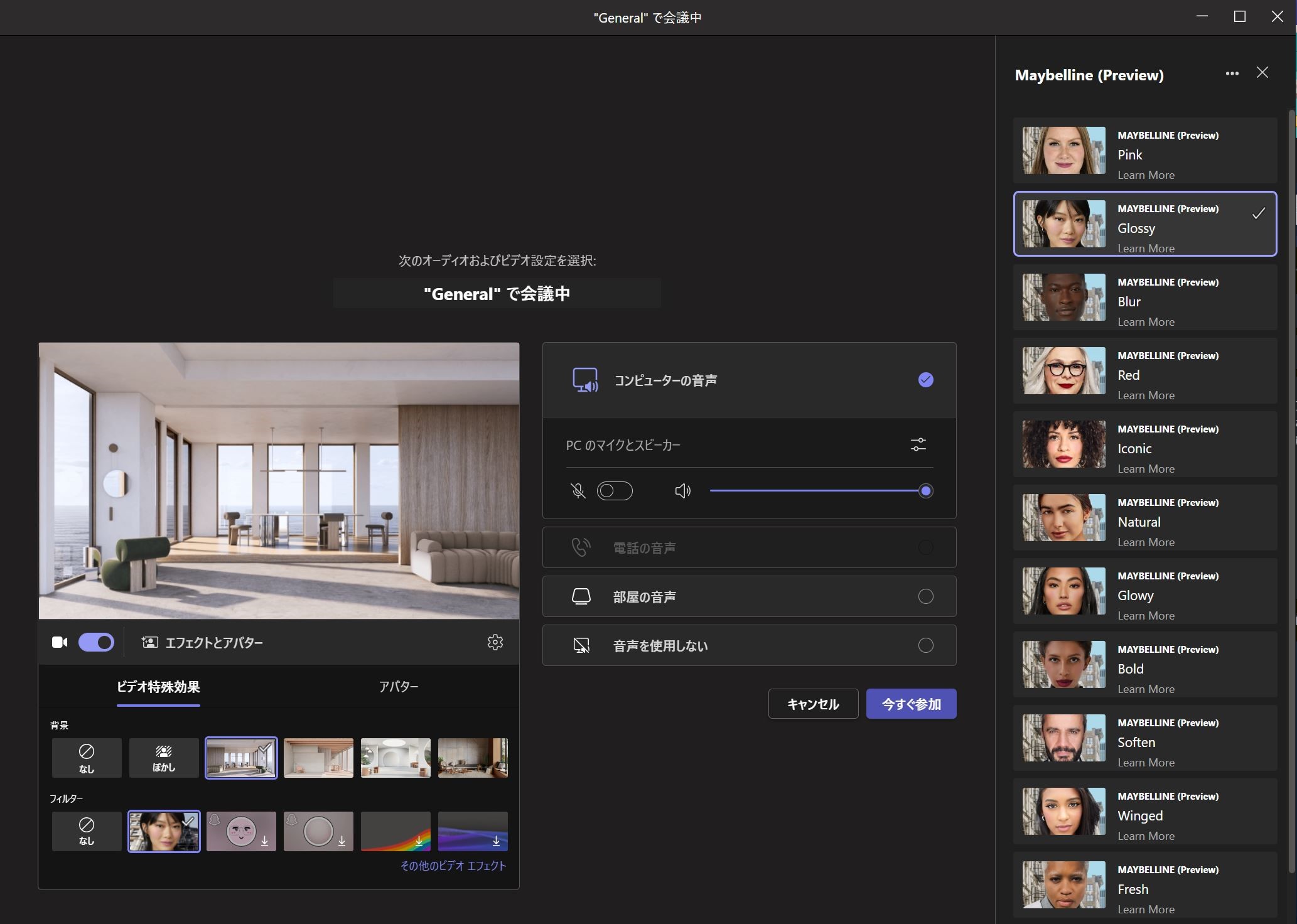
Task: Open device settings gear icon
Action: click(x=495, y=642)
